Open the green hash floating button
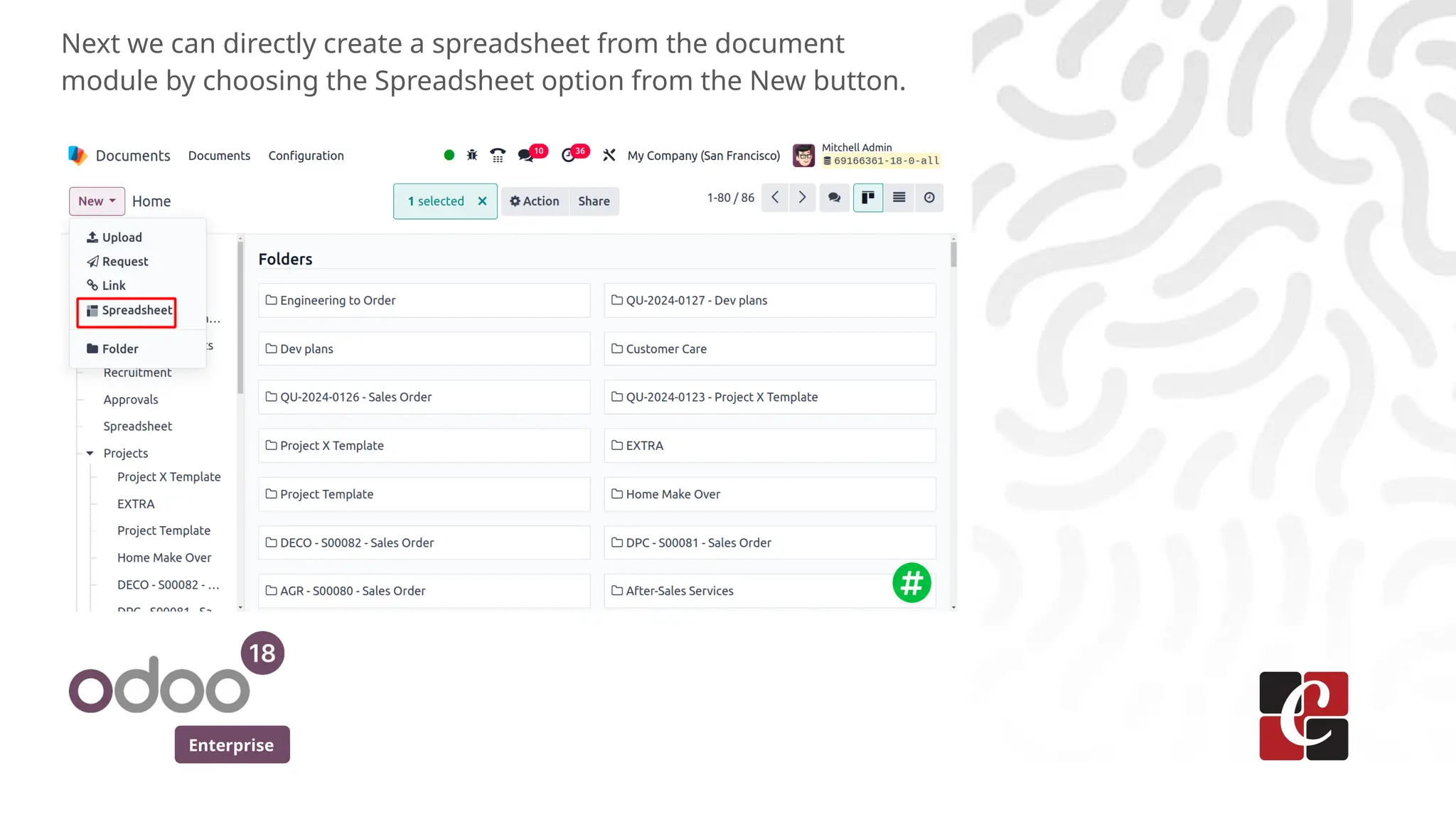Viewport: 1456px width, 819px height. (x=911, y=583)
